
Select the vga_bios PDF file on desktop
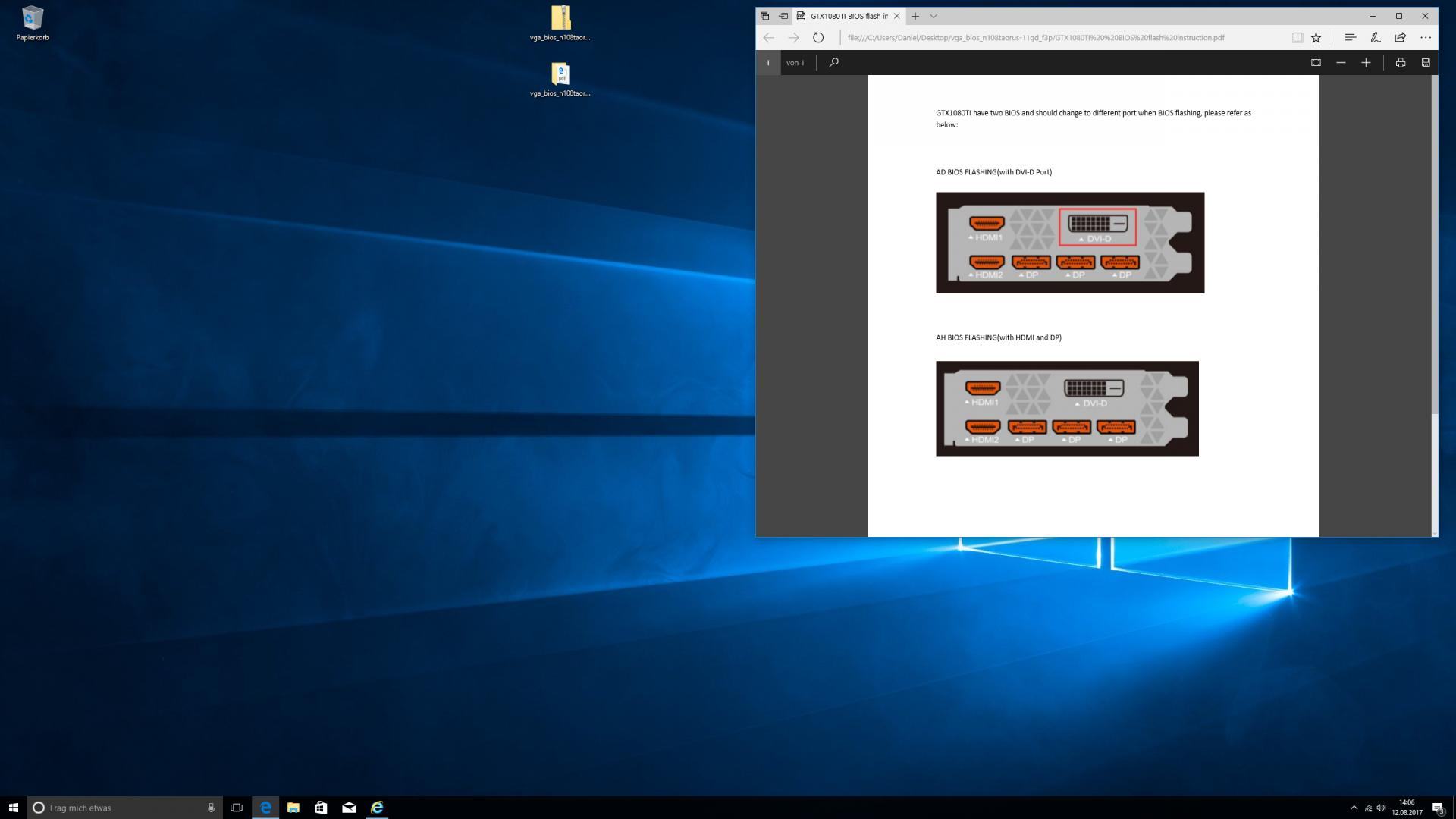pyautogui.click(x=560, y=80)
